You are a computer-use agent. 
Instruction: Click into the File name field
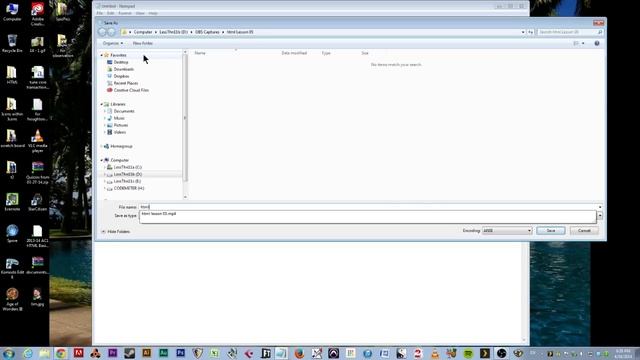point(368,207)
